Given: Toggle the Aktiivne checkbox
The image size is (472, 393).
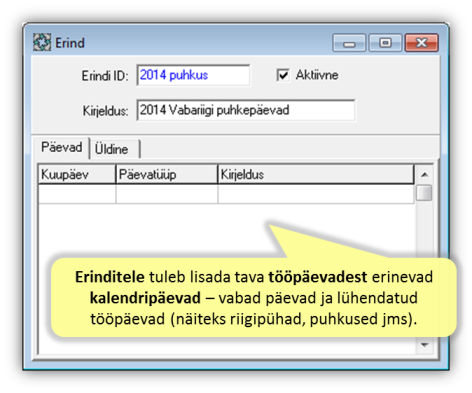Looking at the screenshot, I should [283, 75].
